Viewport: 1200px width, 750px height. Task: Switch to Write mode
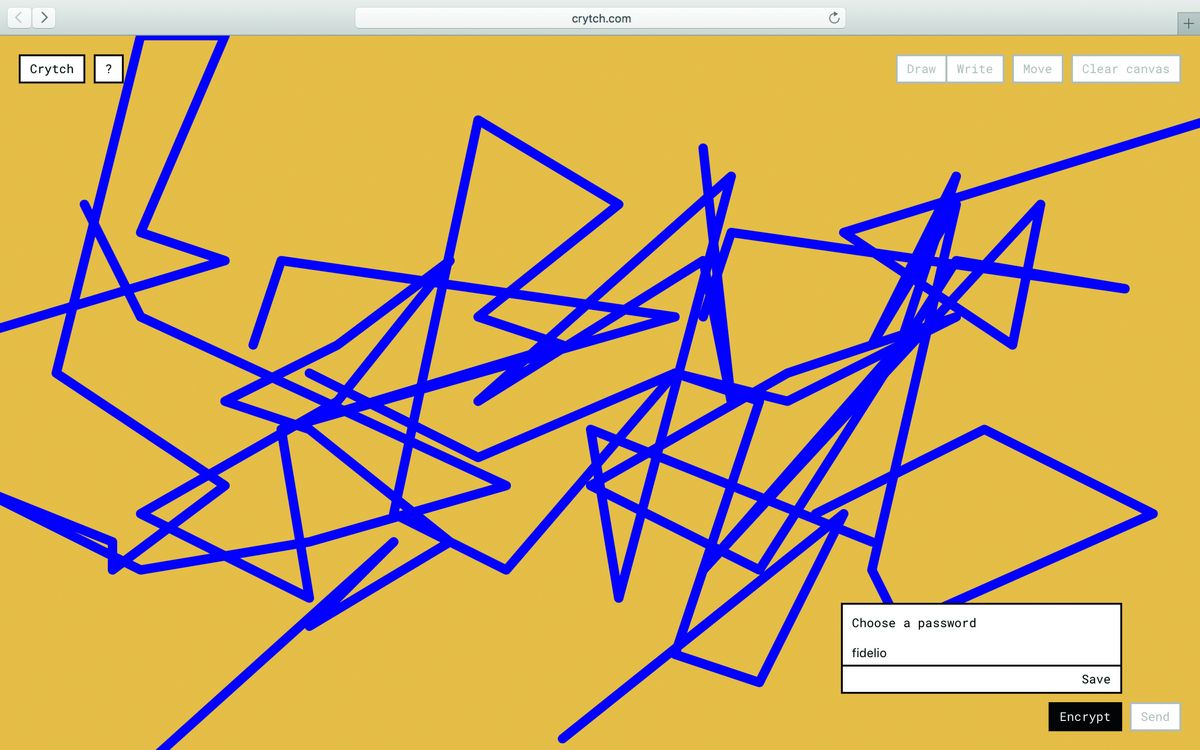pyautogui.click(x=974, y=69)
